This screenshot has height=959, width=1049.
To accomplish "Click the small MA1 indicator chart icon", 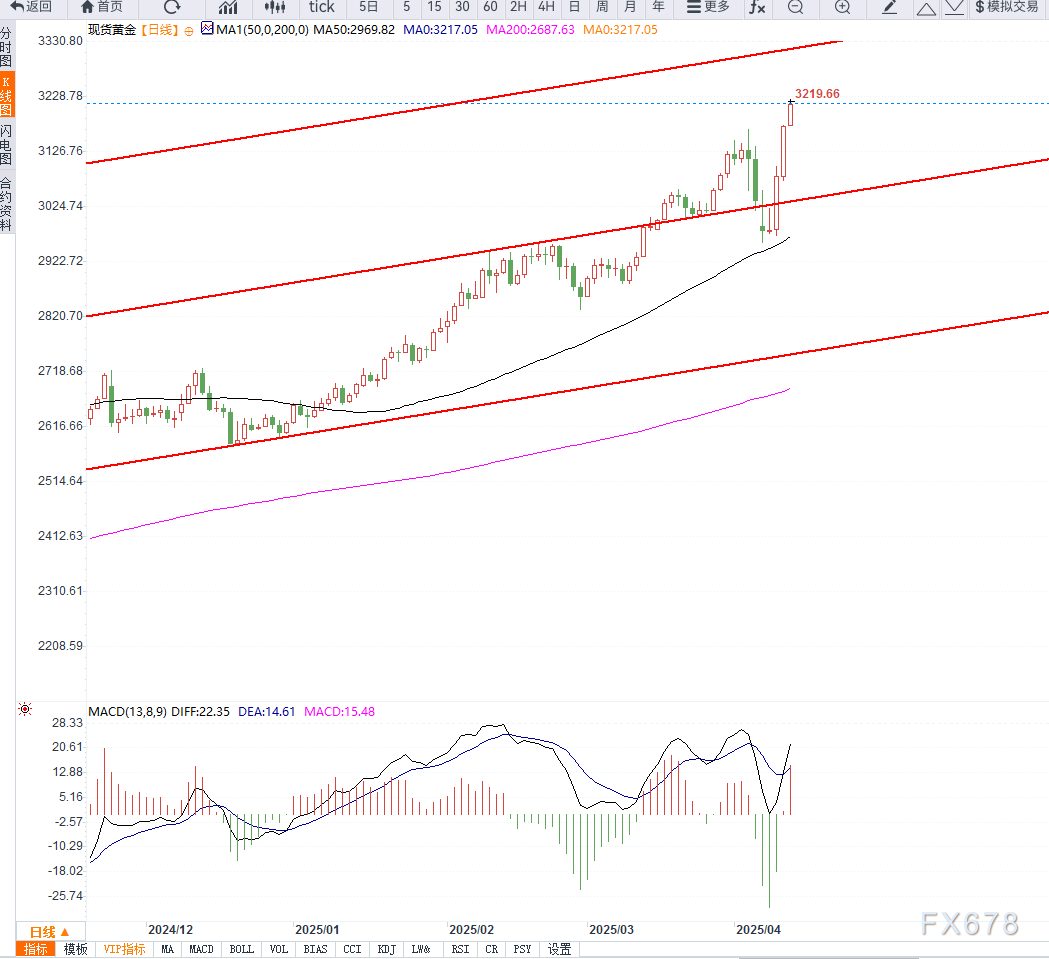I will 207,29.
